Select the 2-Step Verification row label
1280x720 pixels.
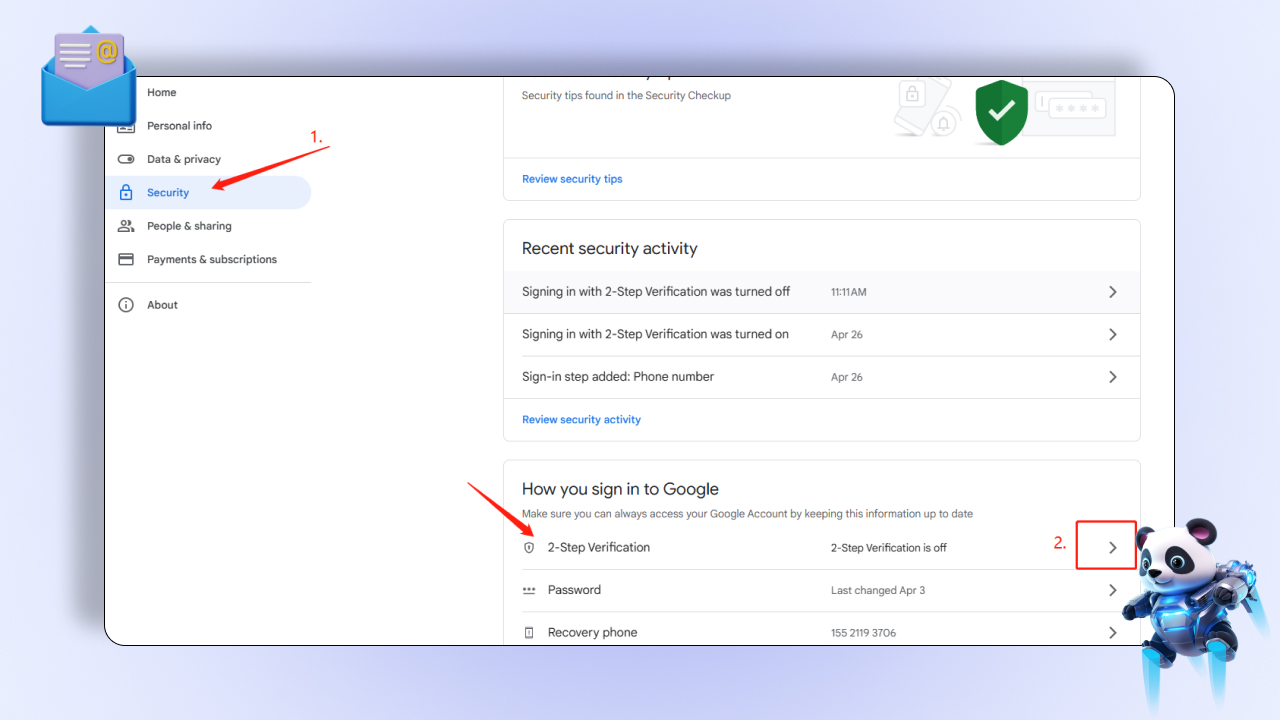tap(599, 548)
